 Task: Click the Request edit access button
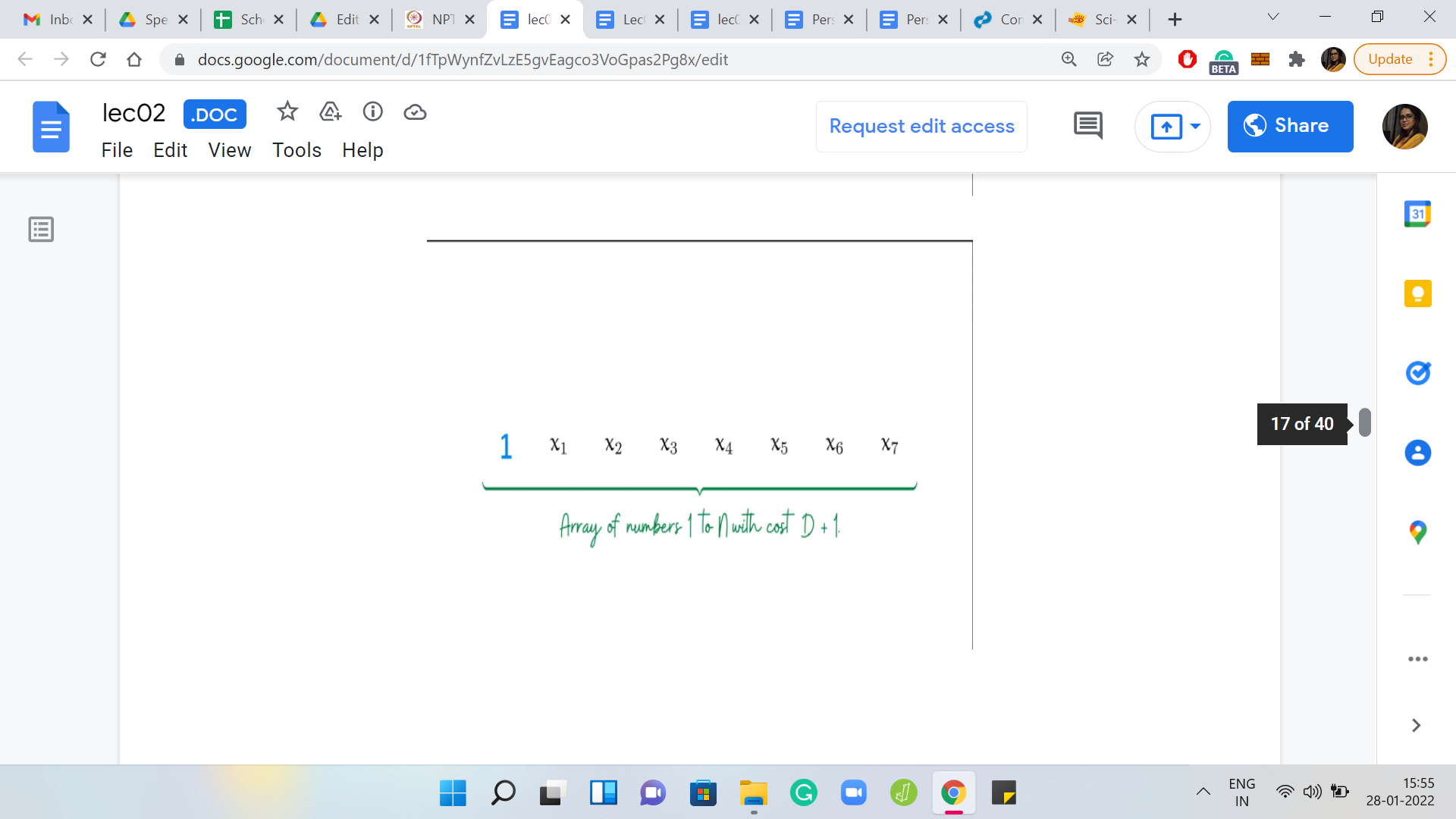pyautogui.click(x=921, y=127)
